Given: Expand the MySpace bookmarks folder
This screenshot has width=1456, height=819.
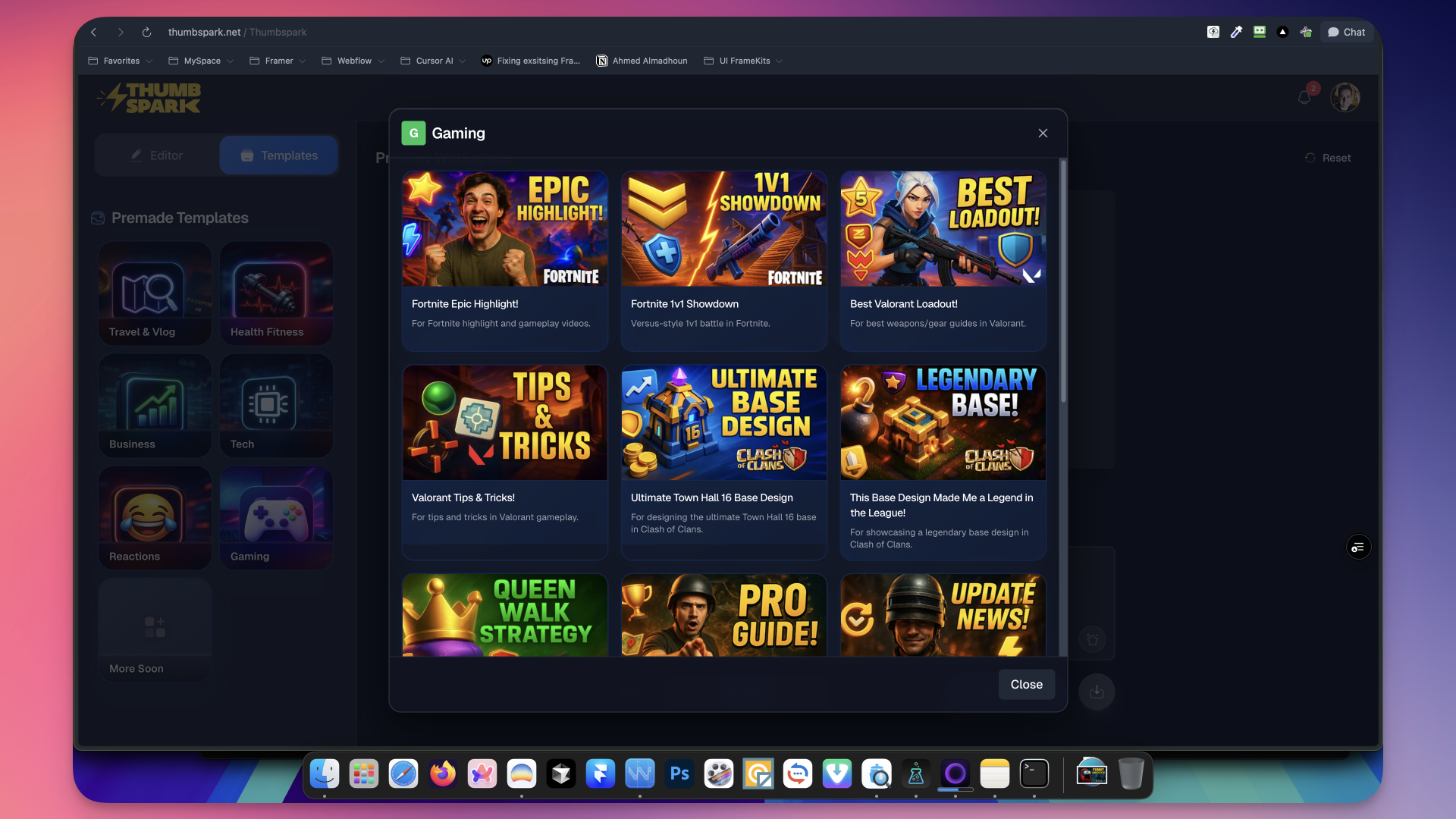Looking at the screenshot, I should pos(200,61).
